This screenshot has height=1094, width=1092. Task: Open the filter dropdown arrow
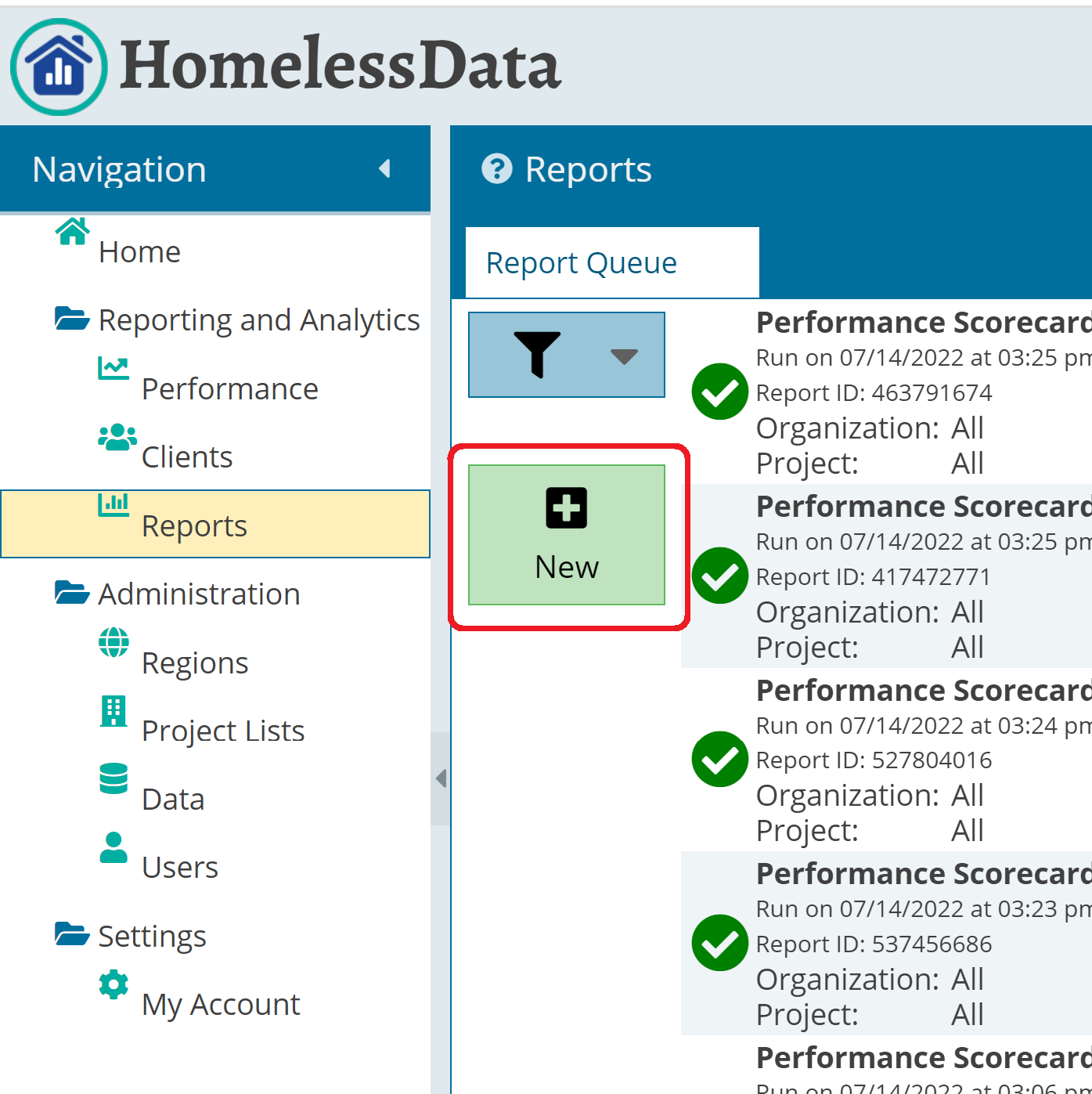point(624,356)
